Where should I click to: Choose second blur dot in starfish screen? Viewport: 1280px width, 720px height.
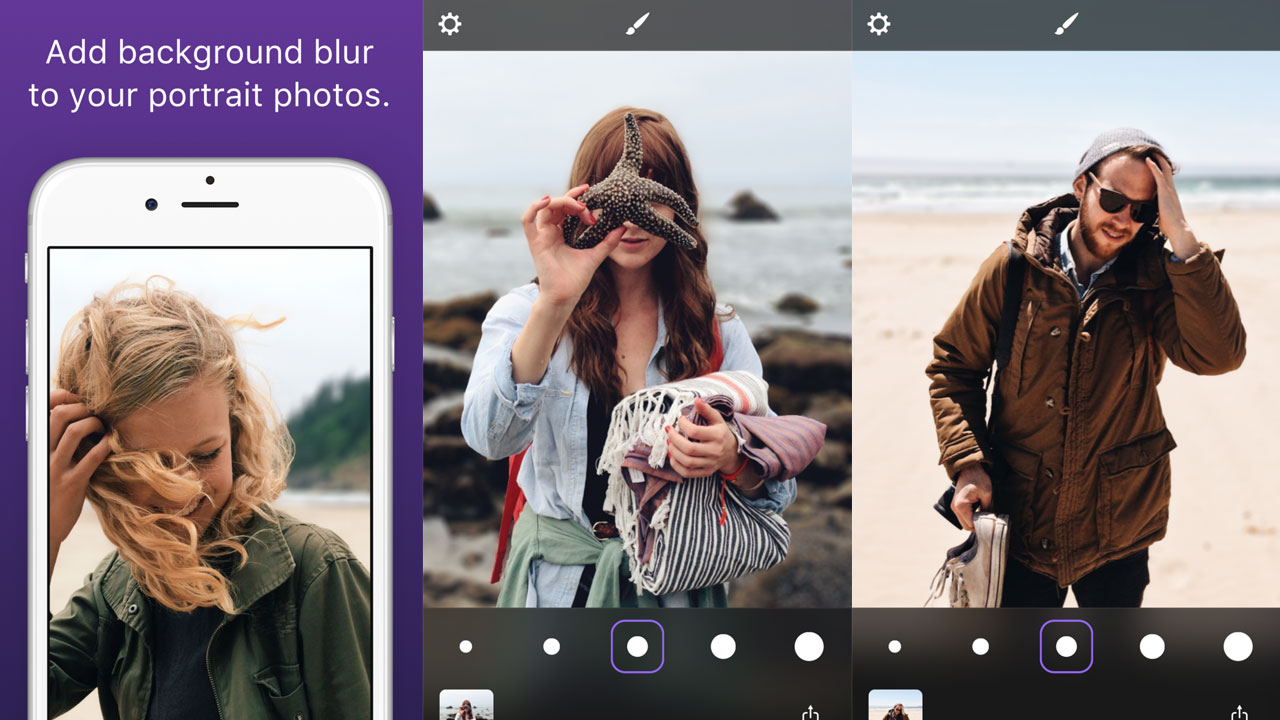click(551, 647)
